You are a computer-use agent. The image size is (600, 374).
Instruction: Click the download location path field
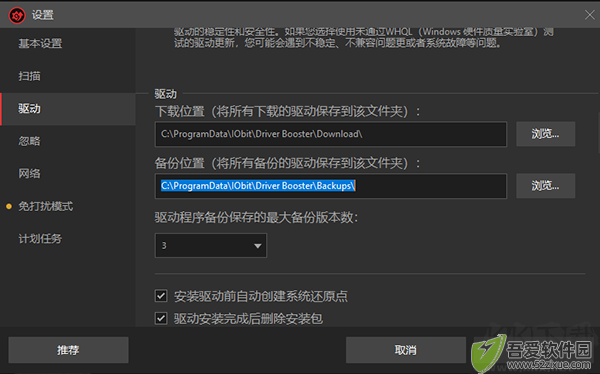(x=331, y=134)
